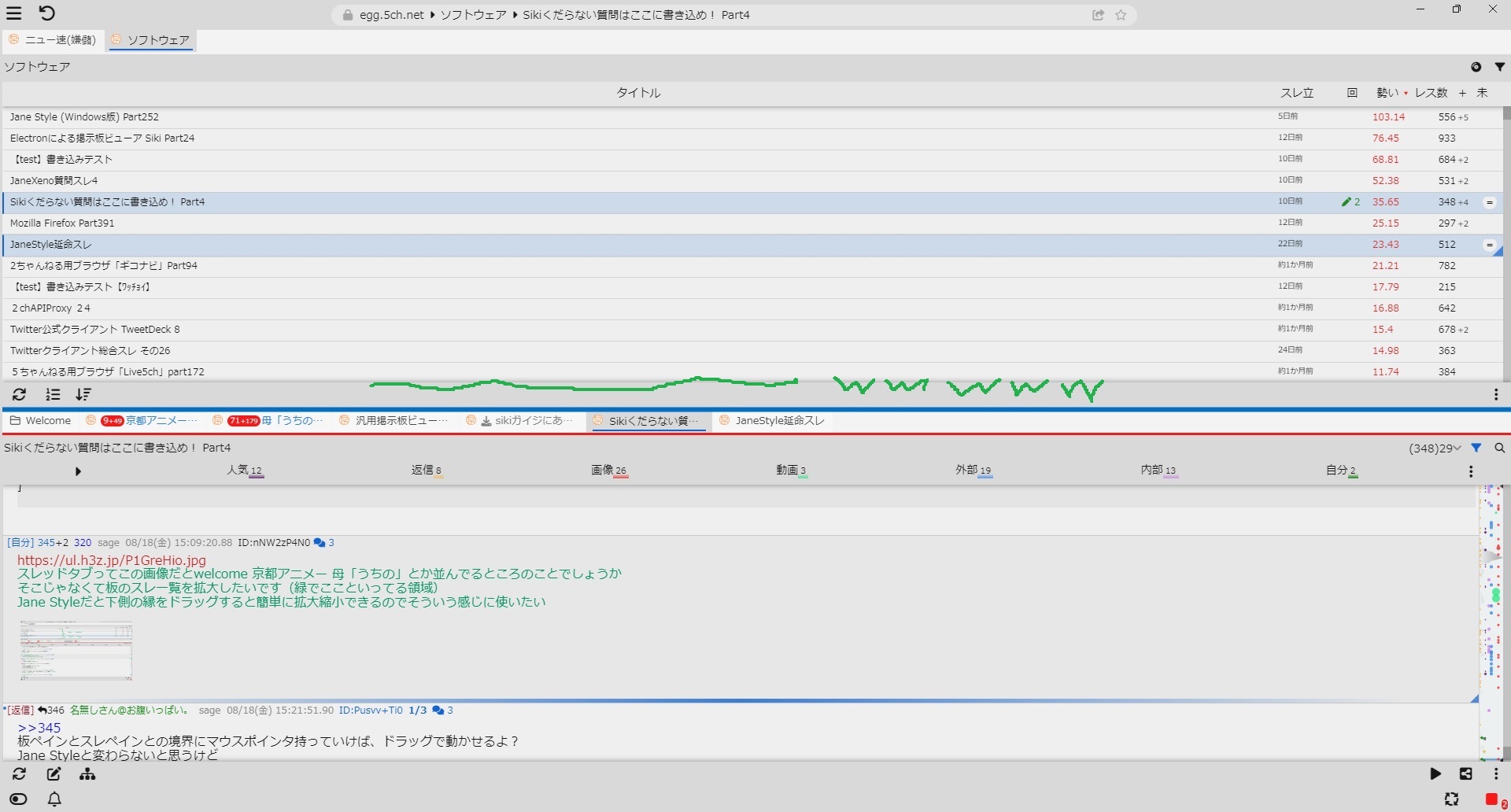Screen dimensions: 1511x812
Task: Open the tree view sitemap icon
Action: click(87, 774)
